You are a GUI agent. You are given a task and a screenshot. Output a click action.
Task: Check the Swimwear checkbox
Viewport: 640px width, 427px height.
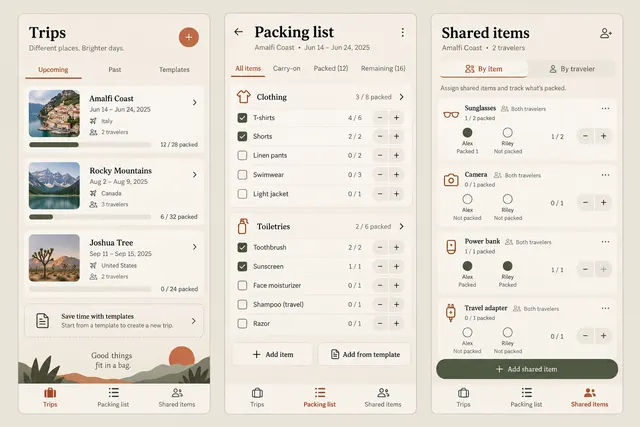click(242, 175)
